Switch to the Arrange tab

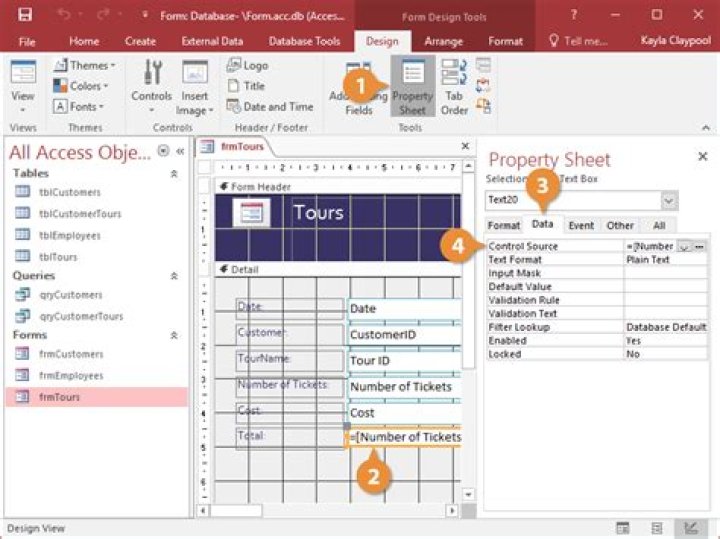(x=444, y=41)
